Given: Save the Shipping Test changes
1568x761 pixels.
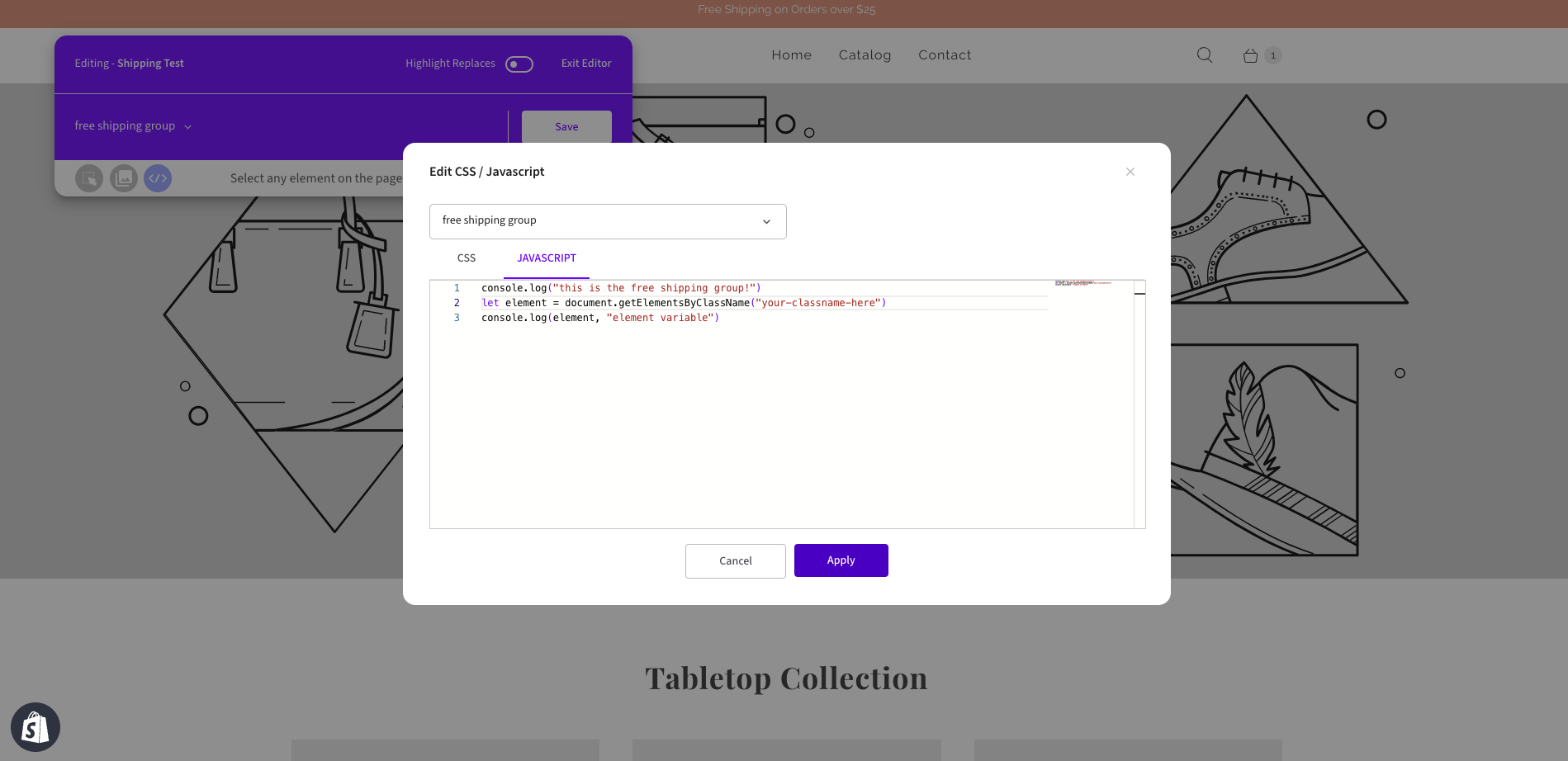Looking at the screenshot, I should tap(566, 127).
